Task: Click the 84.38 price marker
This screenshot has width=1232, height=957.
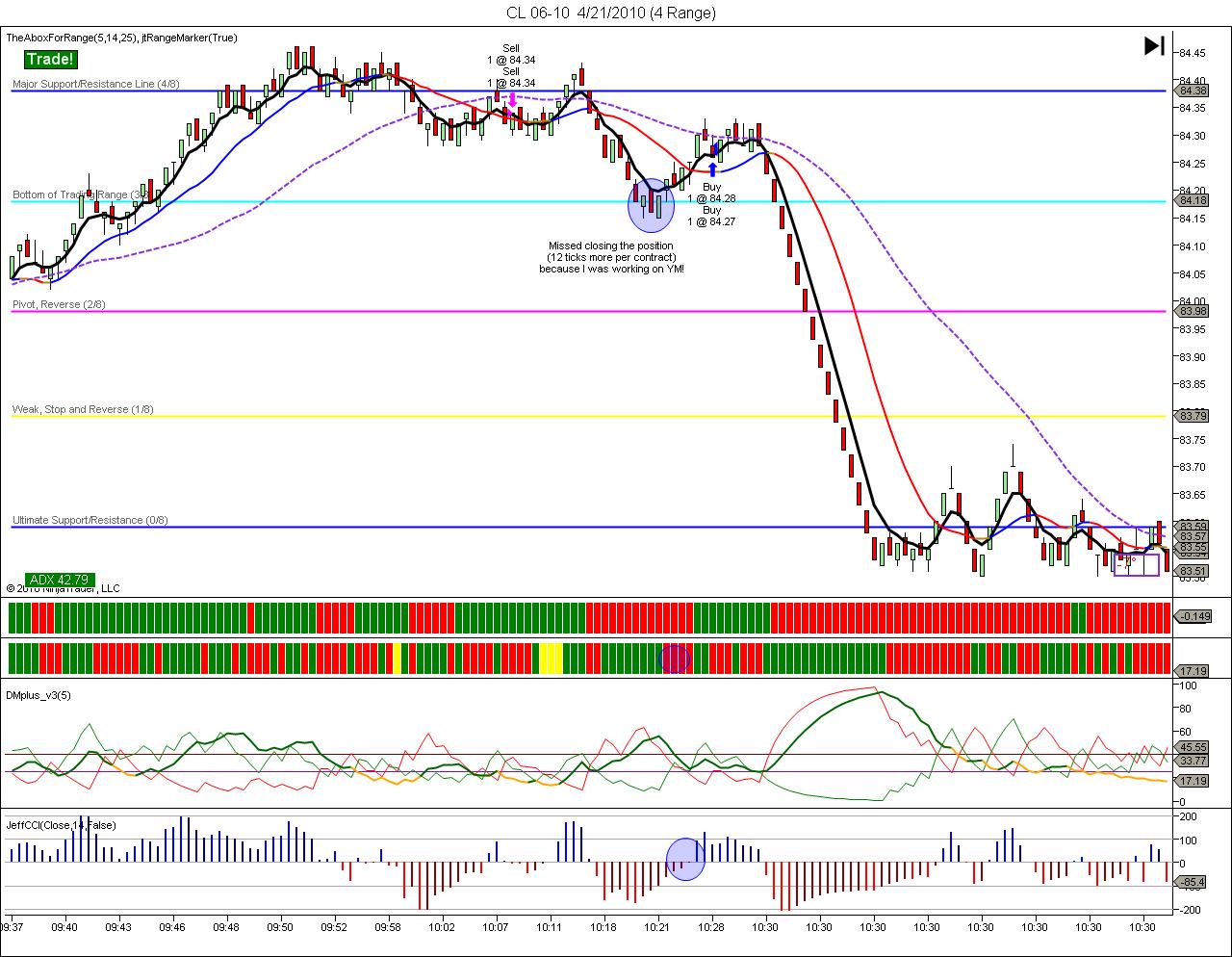Action: (1193, 91)
